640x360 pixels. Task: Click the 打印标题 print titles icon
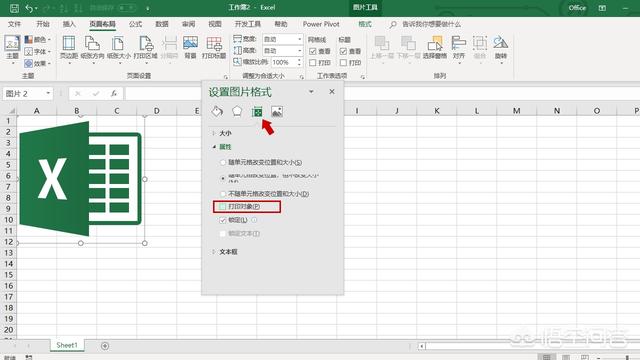(214, 42)
